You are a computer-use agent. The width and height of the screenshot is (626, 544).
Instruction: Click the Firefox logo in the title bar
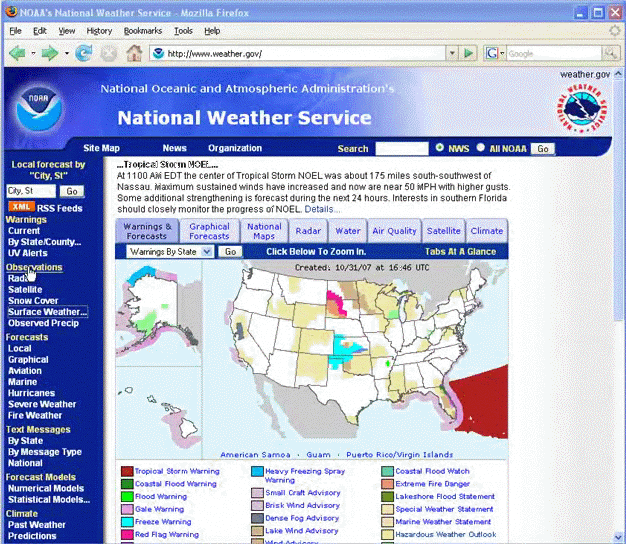tap(11, 12)
